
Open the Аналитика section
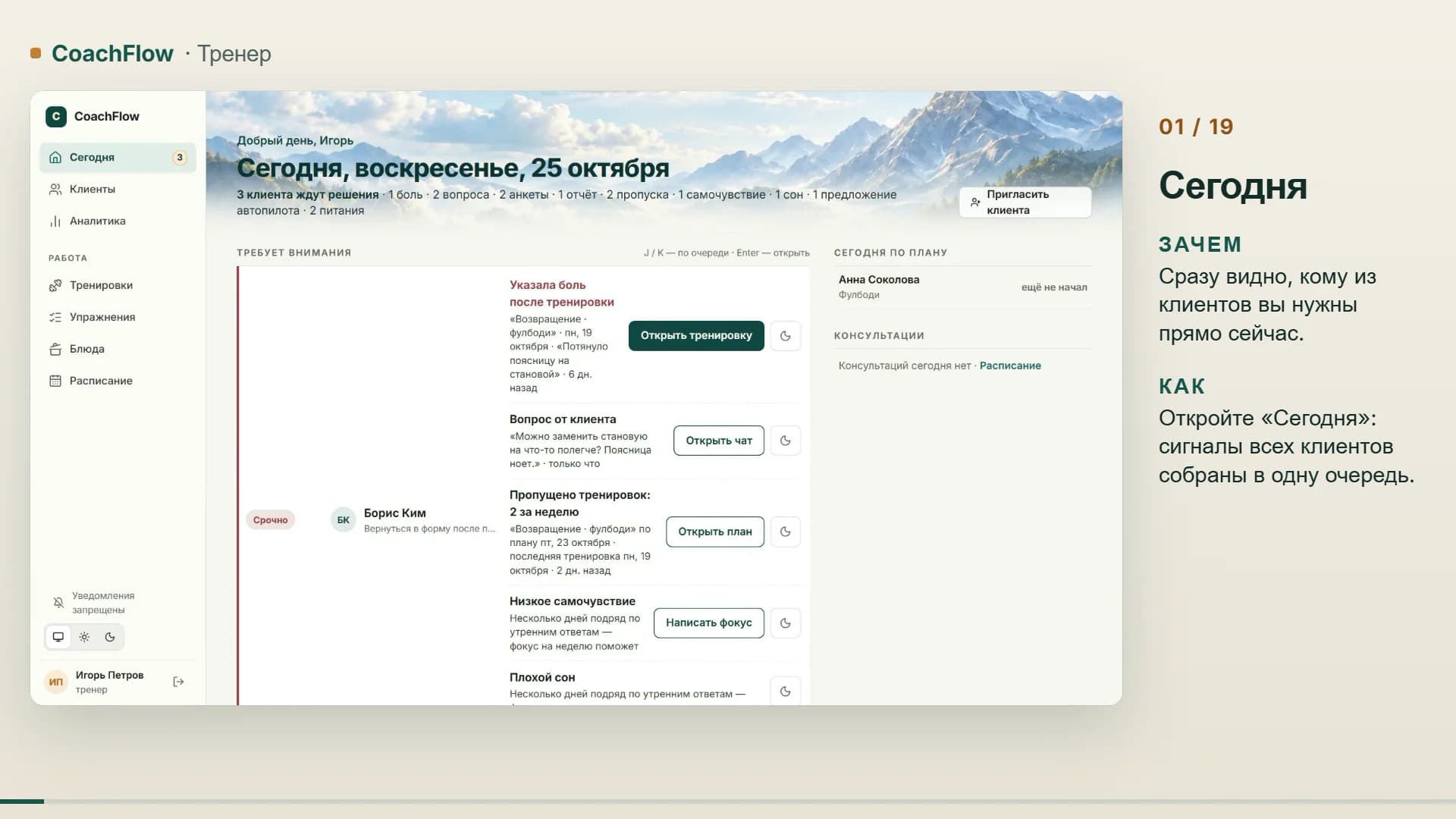point(118,221)
